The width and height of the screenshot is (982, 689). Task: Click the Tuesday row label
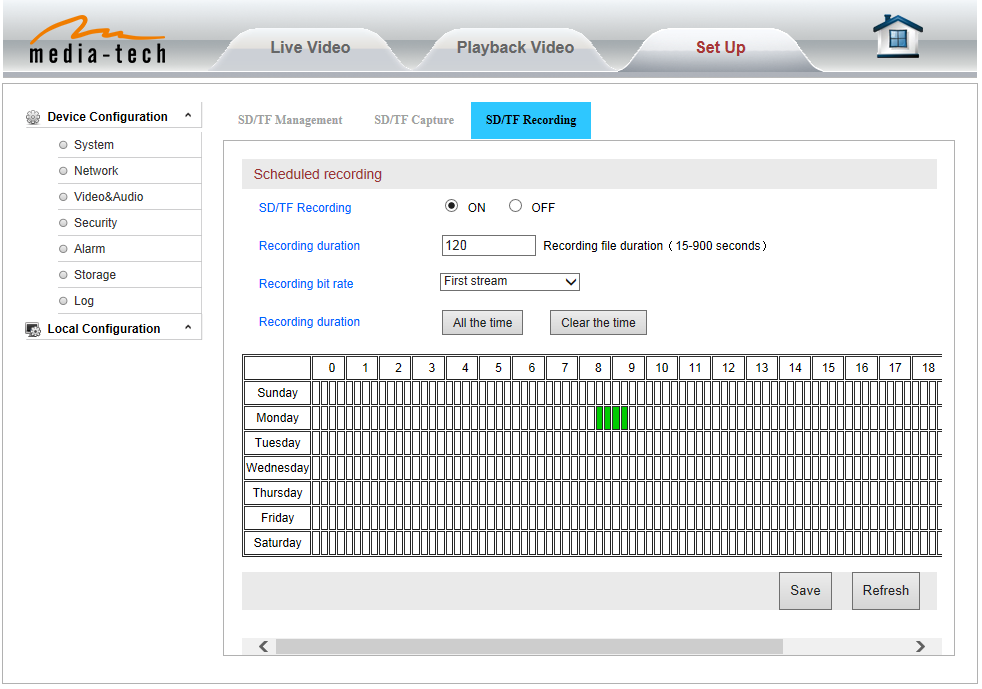277,443
